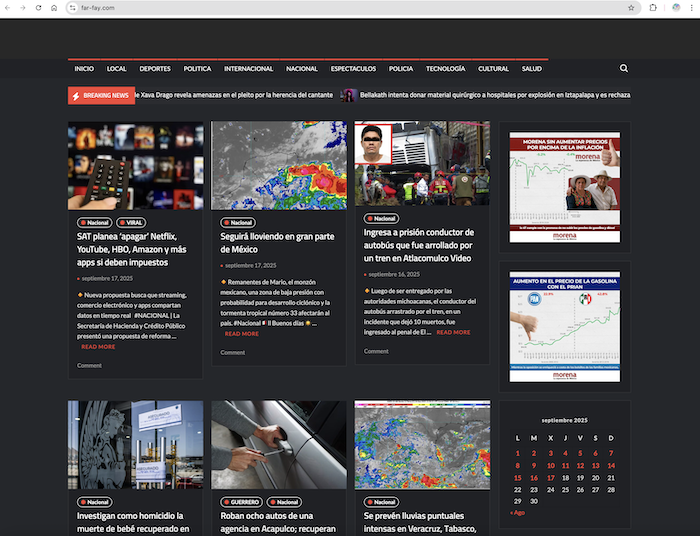Bookmark this page with the star icon

pyautogui.click(x=631, y=7)
